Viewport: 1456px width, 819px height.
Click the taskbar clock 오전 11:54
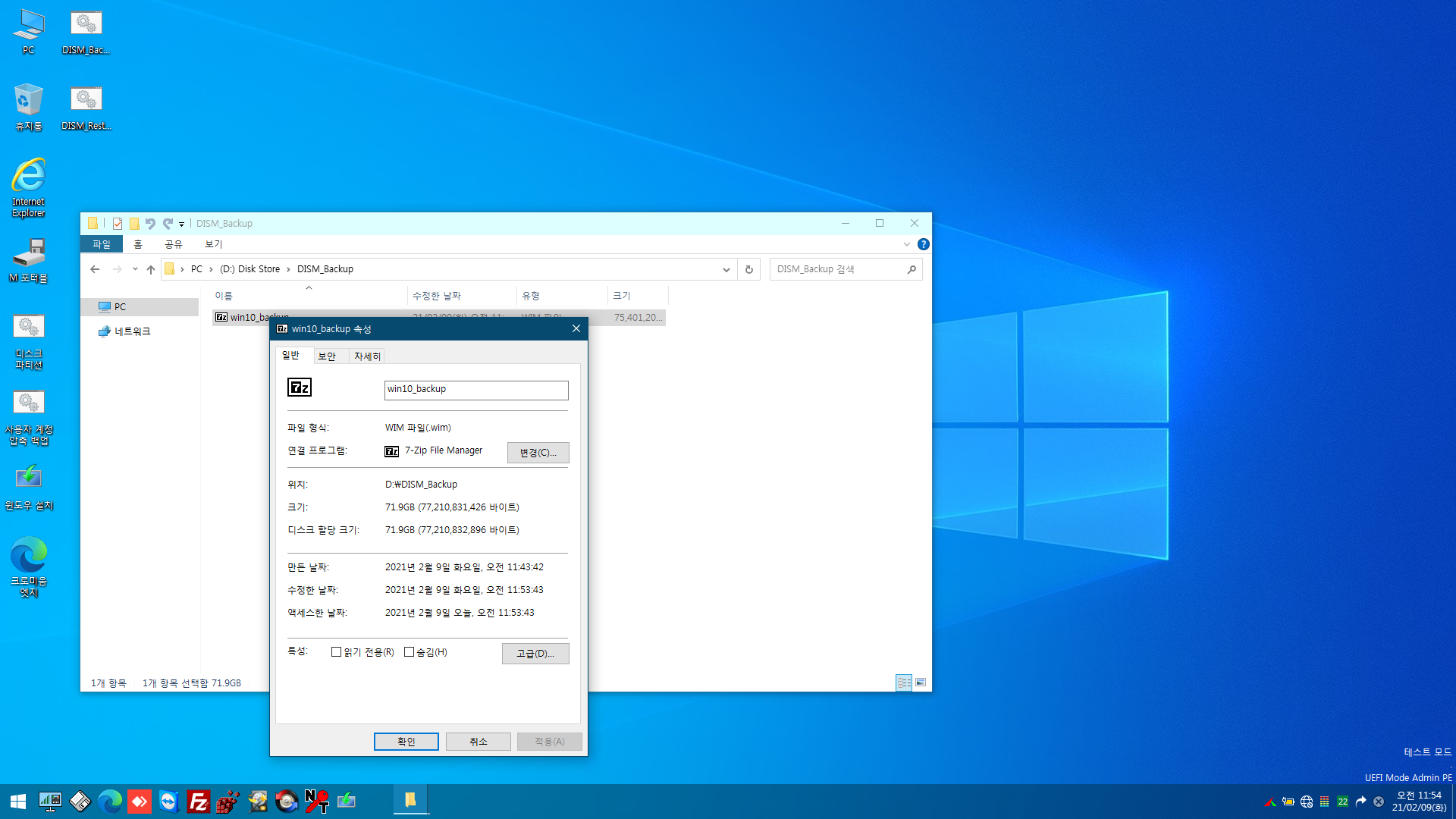1419,802
